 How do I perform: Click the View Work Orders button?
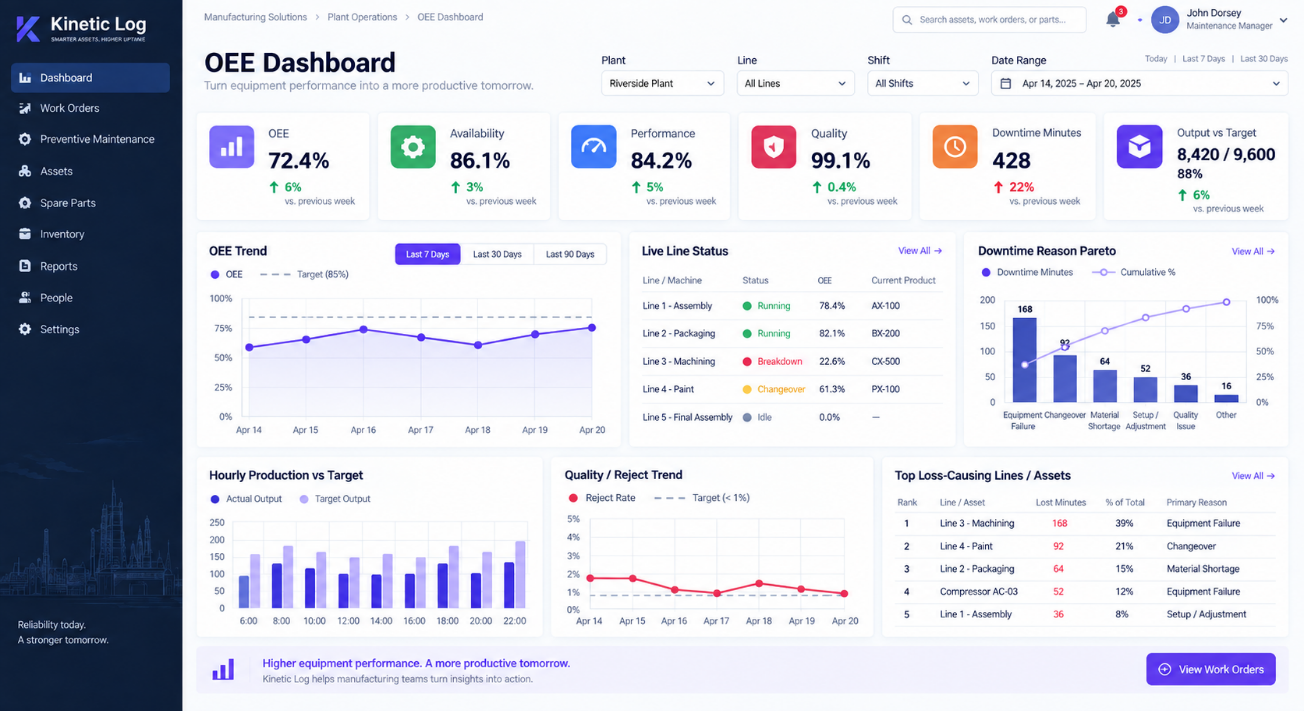(x=1211, y=669)
